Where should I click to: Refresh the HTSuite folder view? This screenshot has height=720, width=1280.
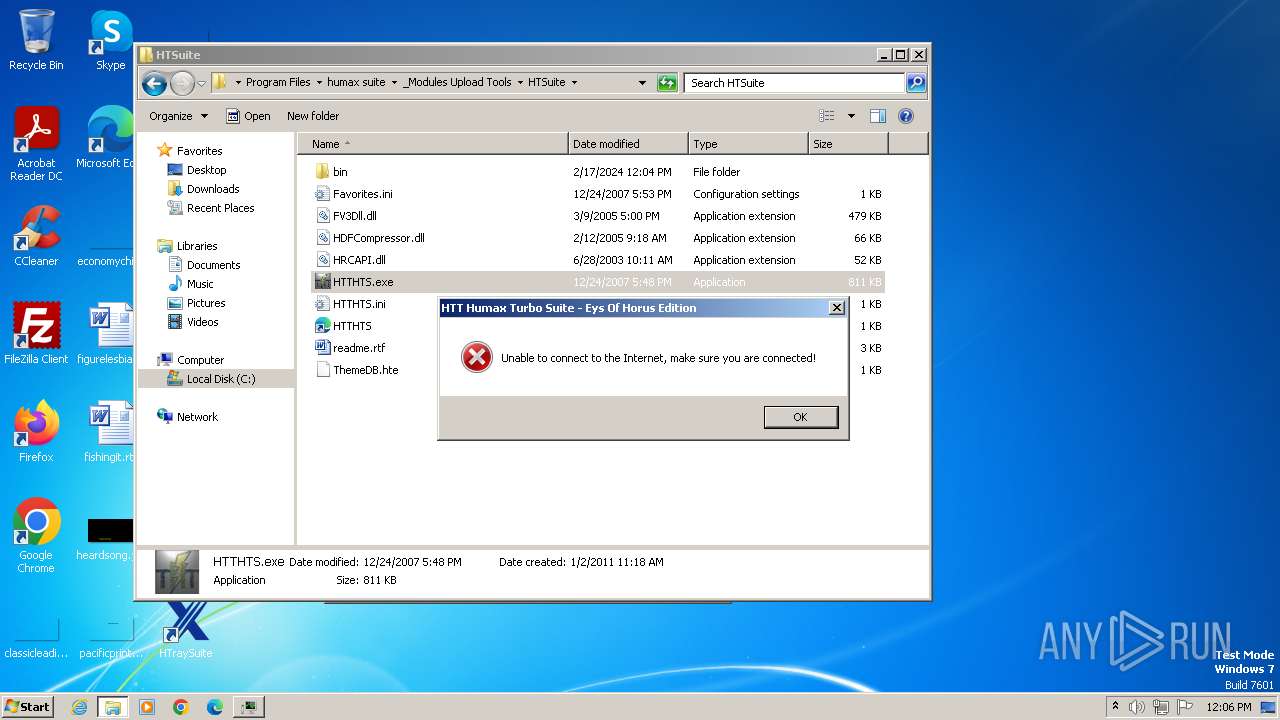pyautogui.click(x=667, y=83)
